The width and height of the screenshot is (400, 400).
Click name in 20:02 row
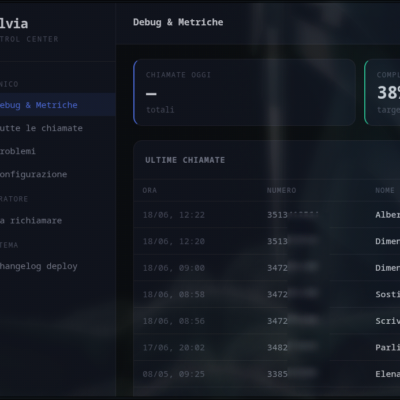pyautogui.click(x=387, y=347)
